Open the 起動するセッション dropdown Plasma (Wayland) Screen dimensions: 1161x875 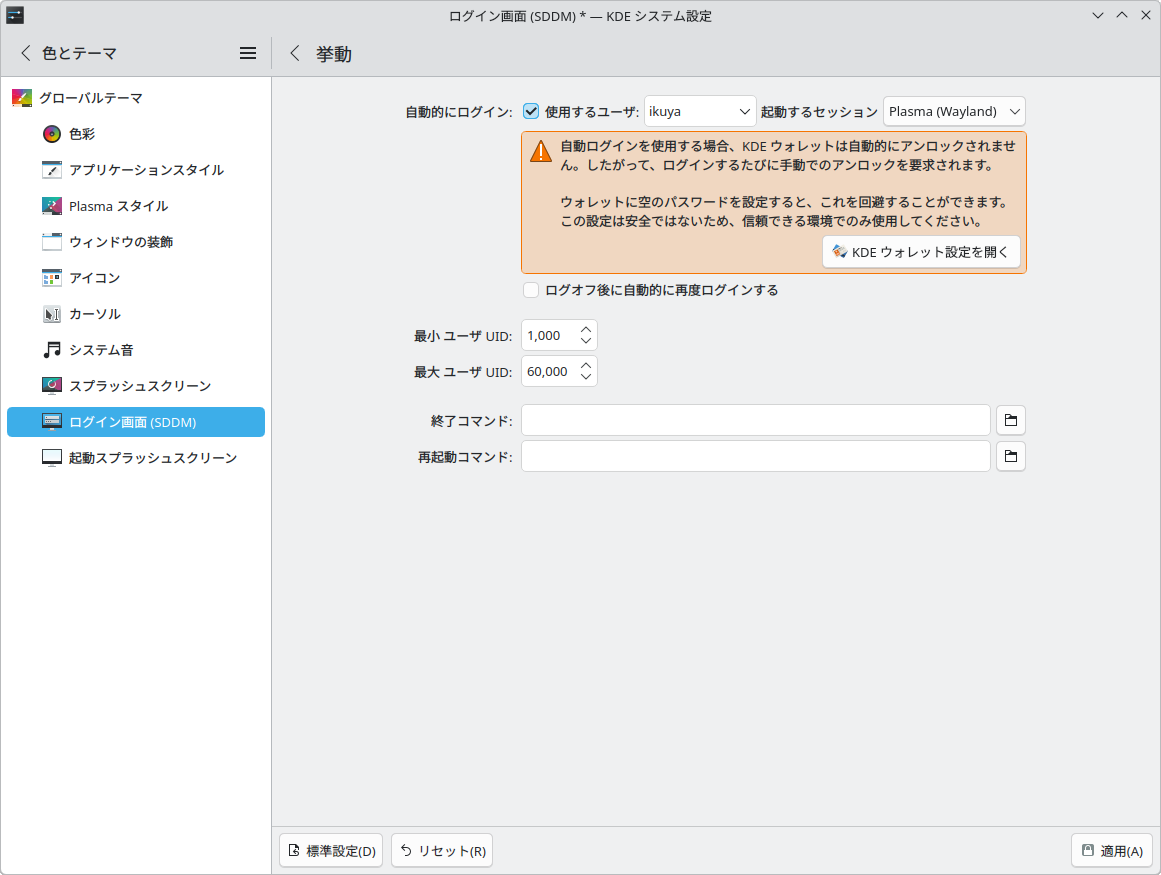[954, 112]
